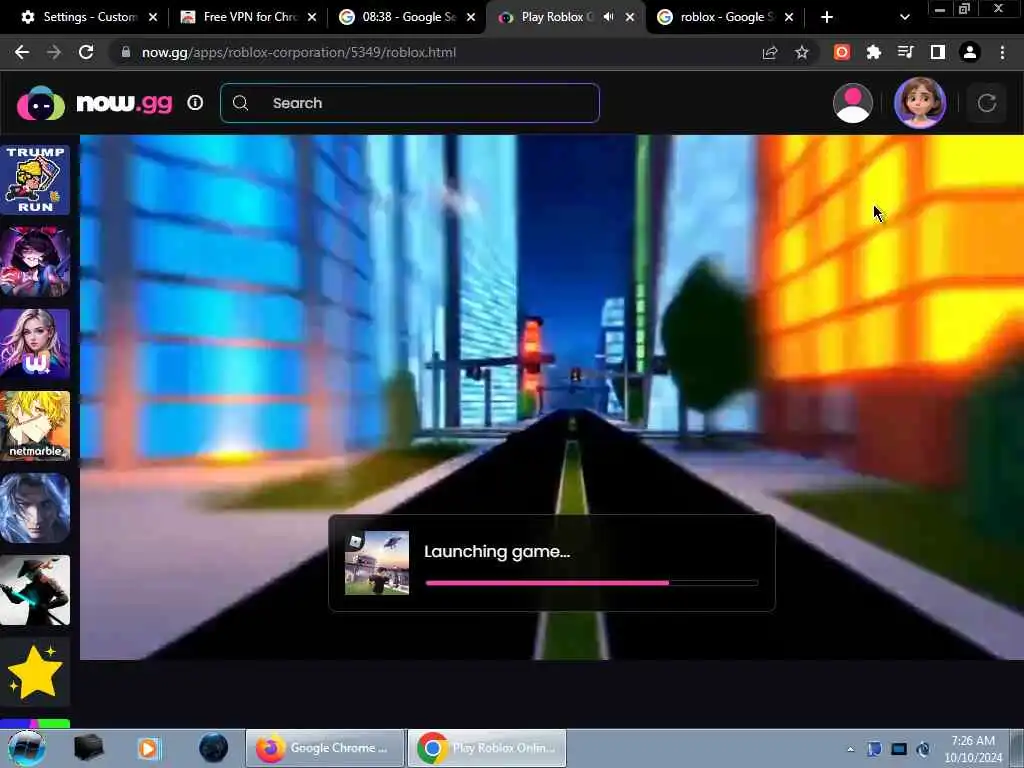Open the girl avatar profile picture
Screen dimensions: 1024x768
click(920, 103)
